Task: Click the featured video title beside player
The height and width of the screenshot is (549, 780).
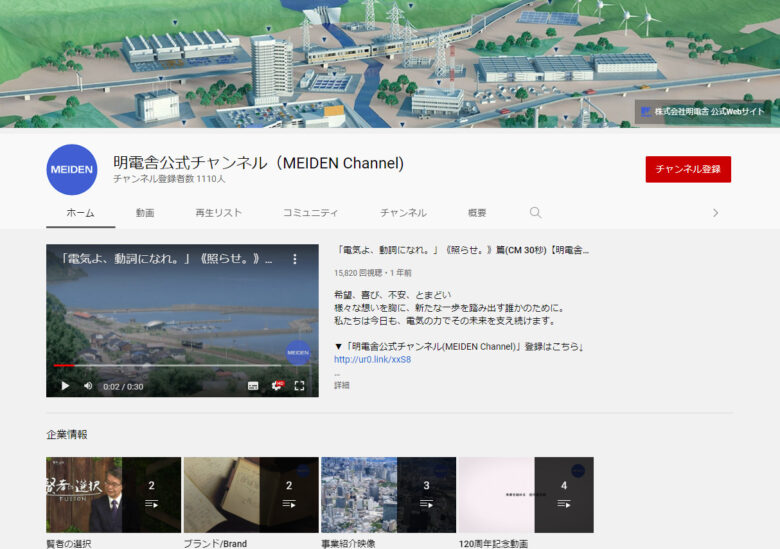Action: (461, 250)
